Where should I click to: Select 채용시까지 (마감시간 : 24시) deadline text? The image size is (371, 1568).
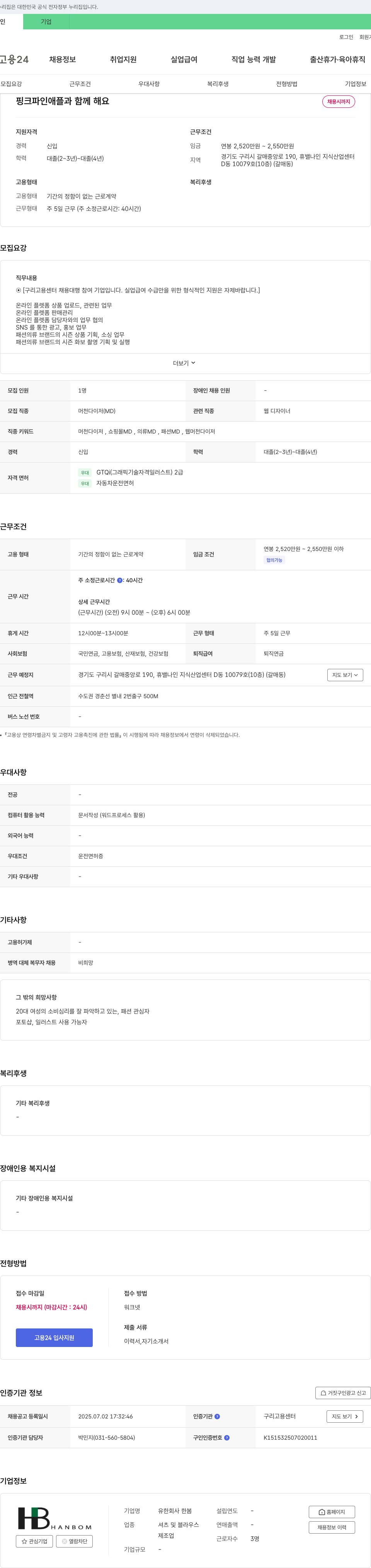[51, 1307]
